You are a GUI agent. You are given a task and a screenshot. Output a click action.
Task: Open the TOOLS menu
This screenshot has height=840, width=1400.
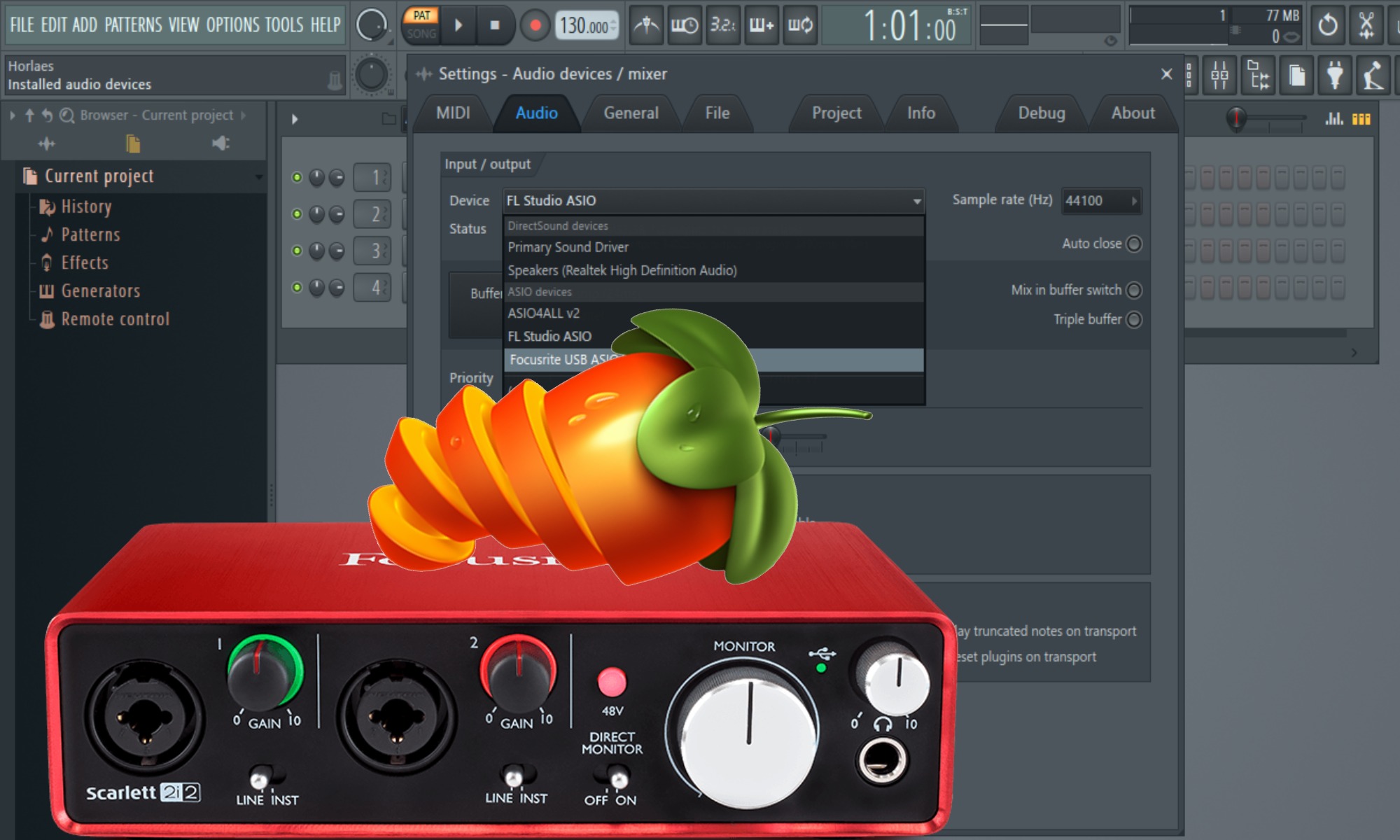coord(284,25)
